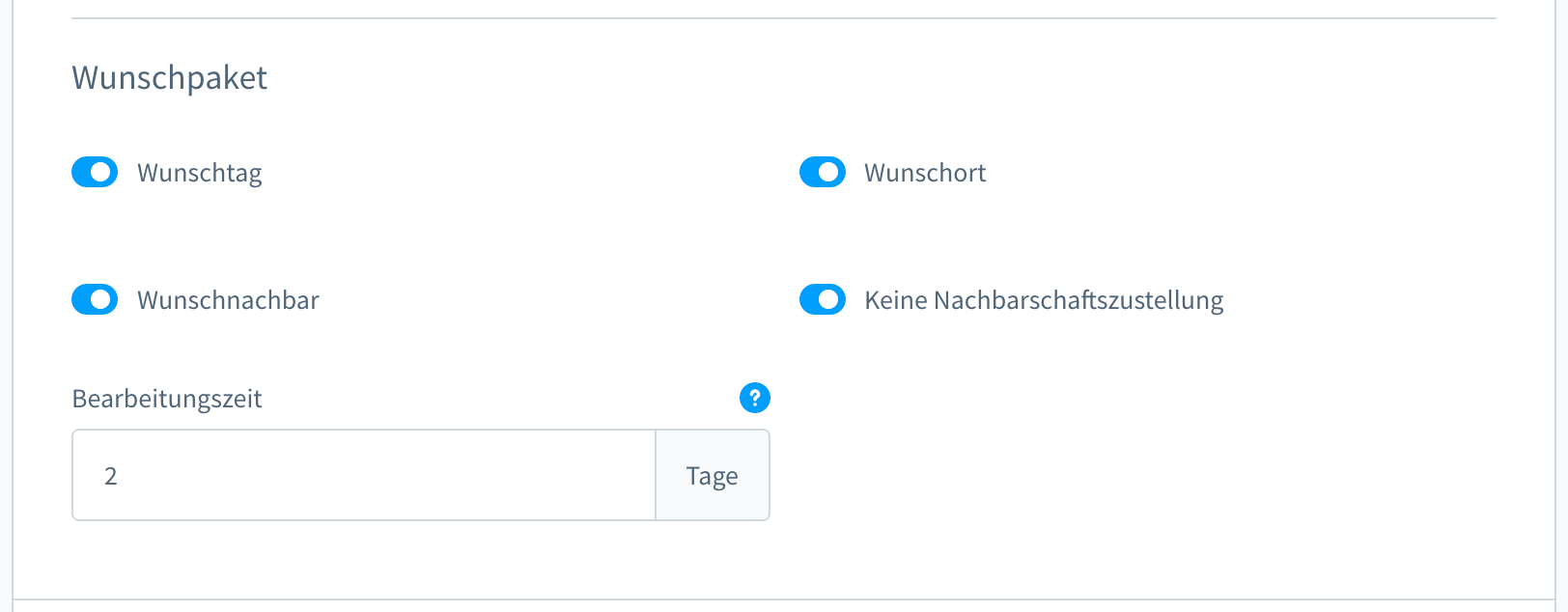Image resolution: width=1568 pixels, height=612 pixels.
Task: Click the Wunschort label text
Action: [925, 173]
